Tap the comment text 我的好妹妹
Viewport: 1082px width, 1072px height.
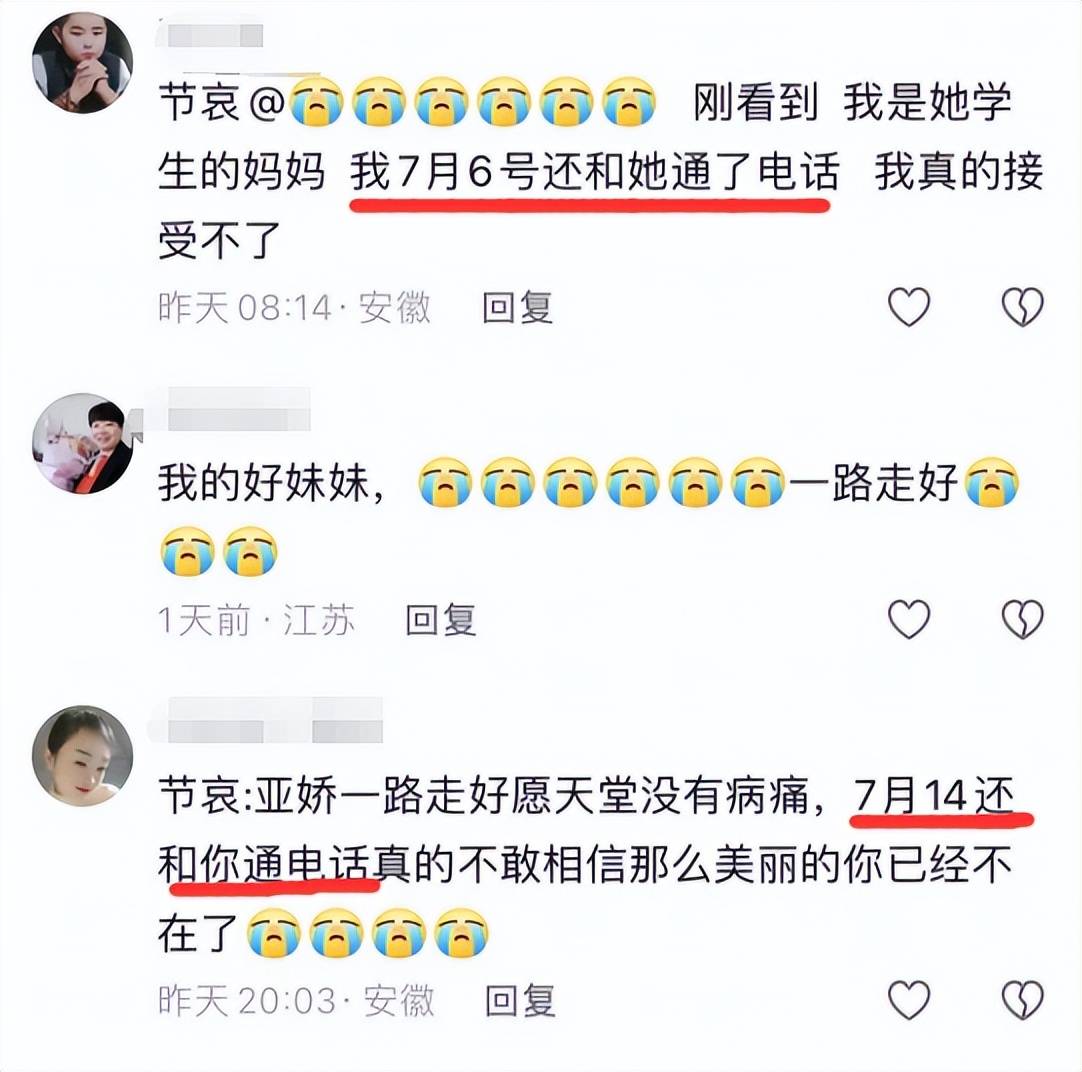click(x=270, y=482)
